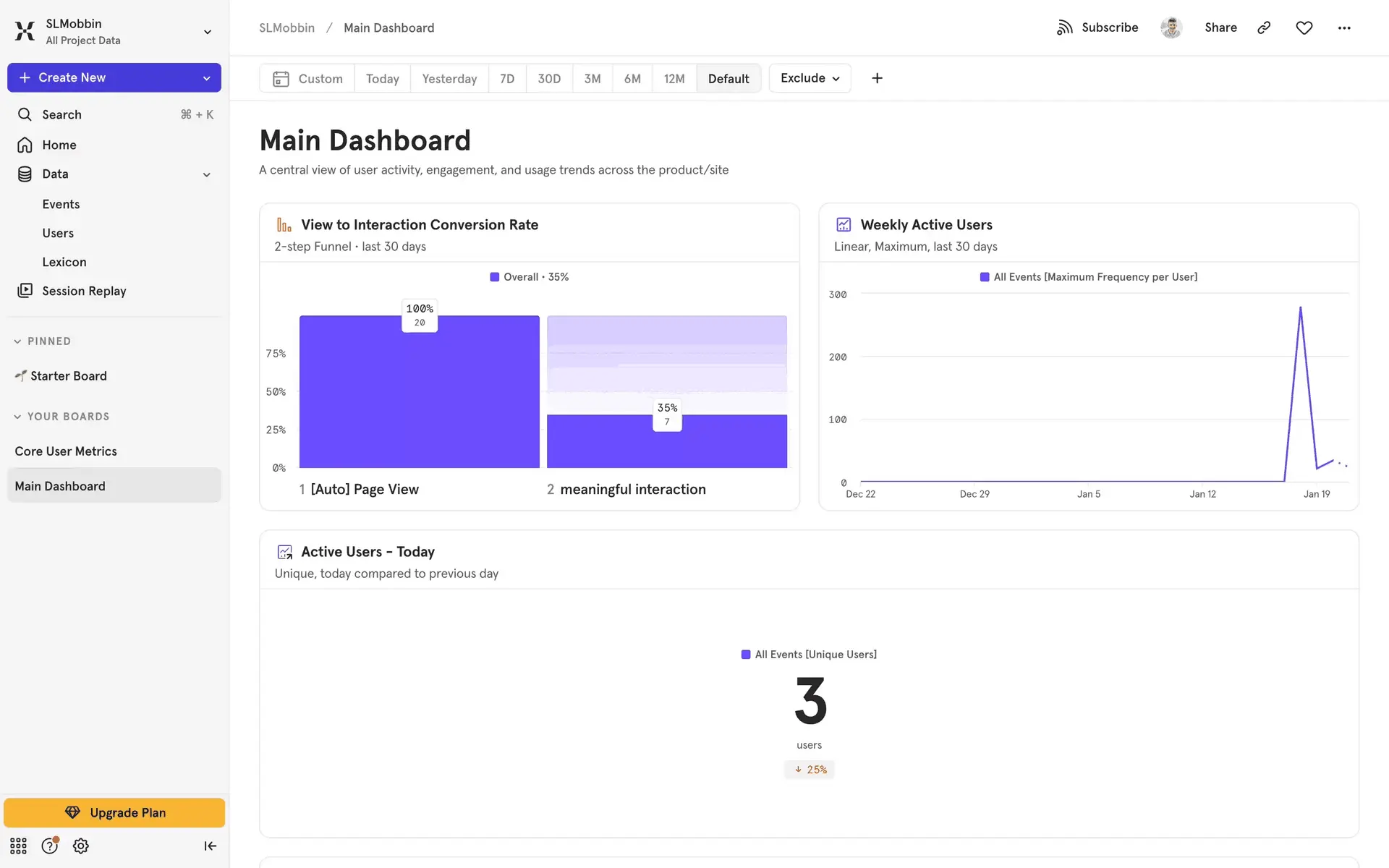1389x868 pixels.
Task: Collapse the Data section chevron
Action: 206,174
